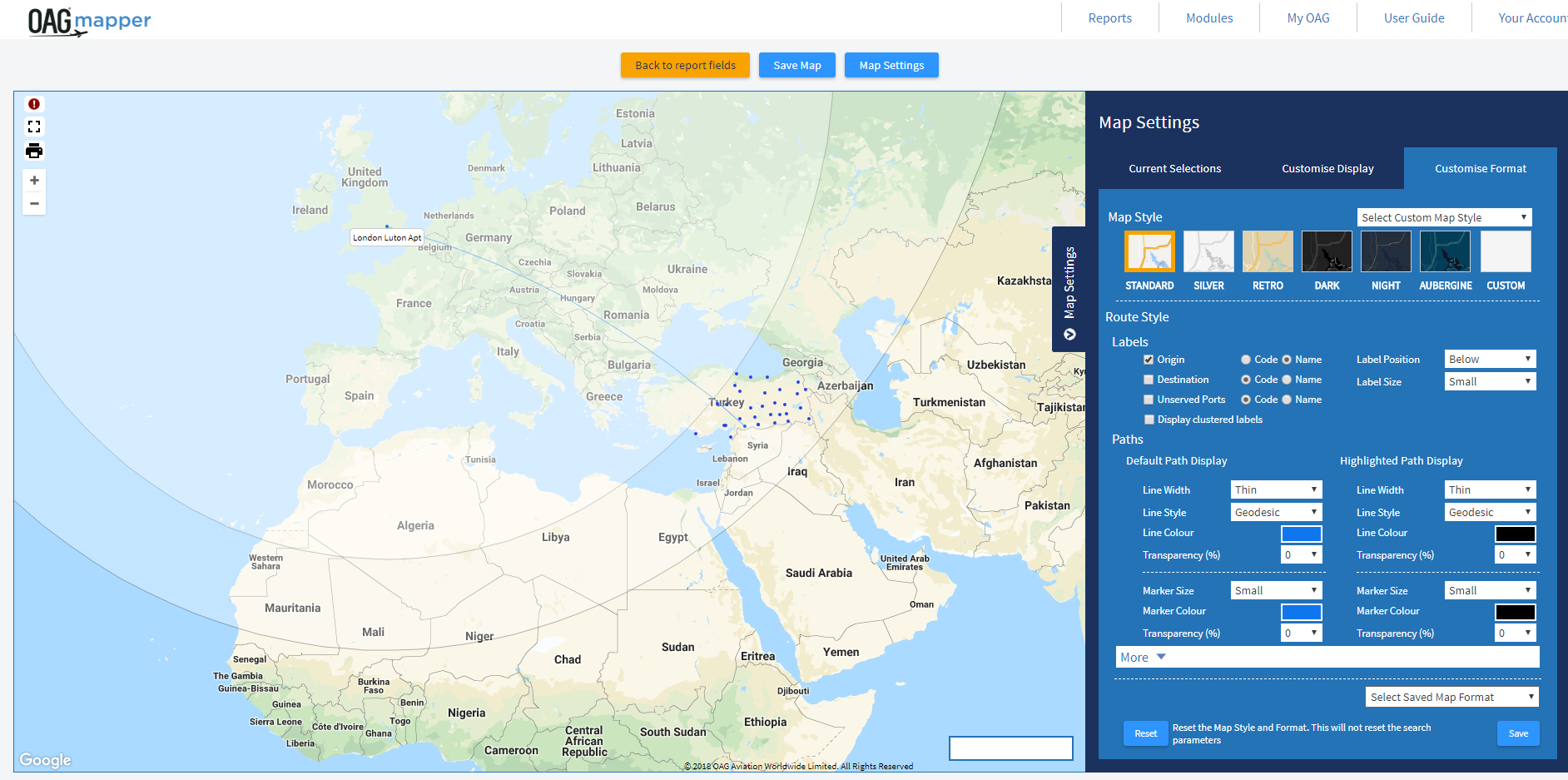Expand the More options section
The image size is (1568, 780).
pos(1327,658)
